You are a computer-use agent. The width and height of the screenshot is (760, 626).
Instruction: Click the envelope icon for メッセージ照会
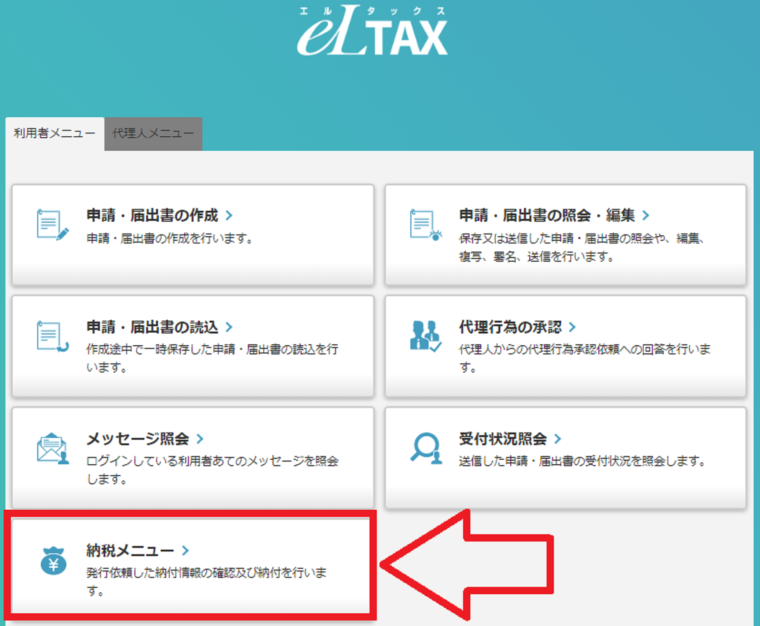point(52,448)
